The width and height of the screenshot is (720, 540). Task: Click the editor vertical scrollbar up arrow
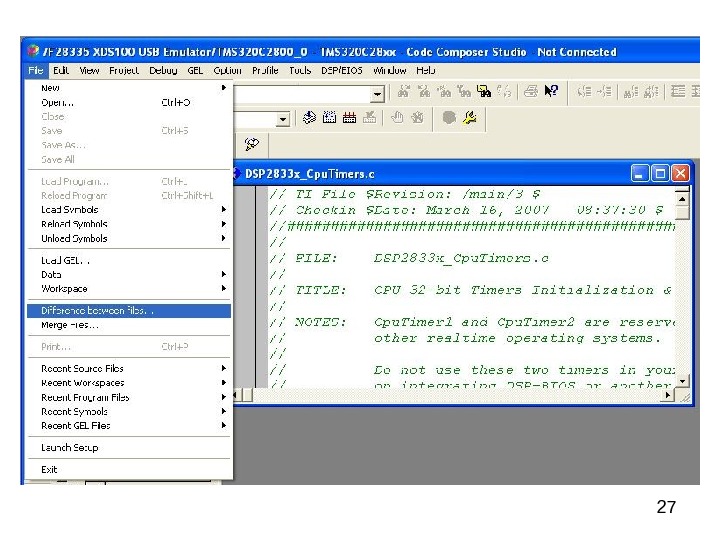[x=682, y=199]
